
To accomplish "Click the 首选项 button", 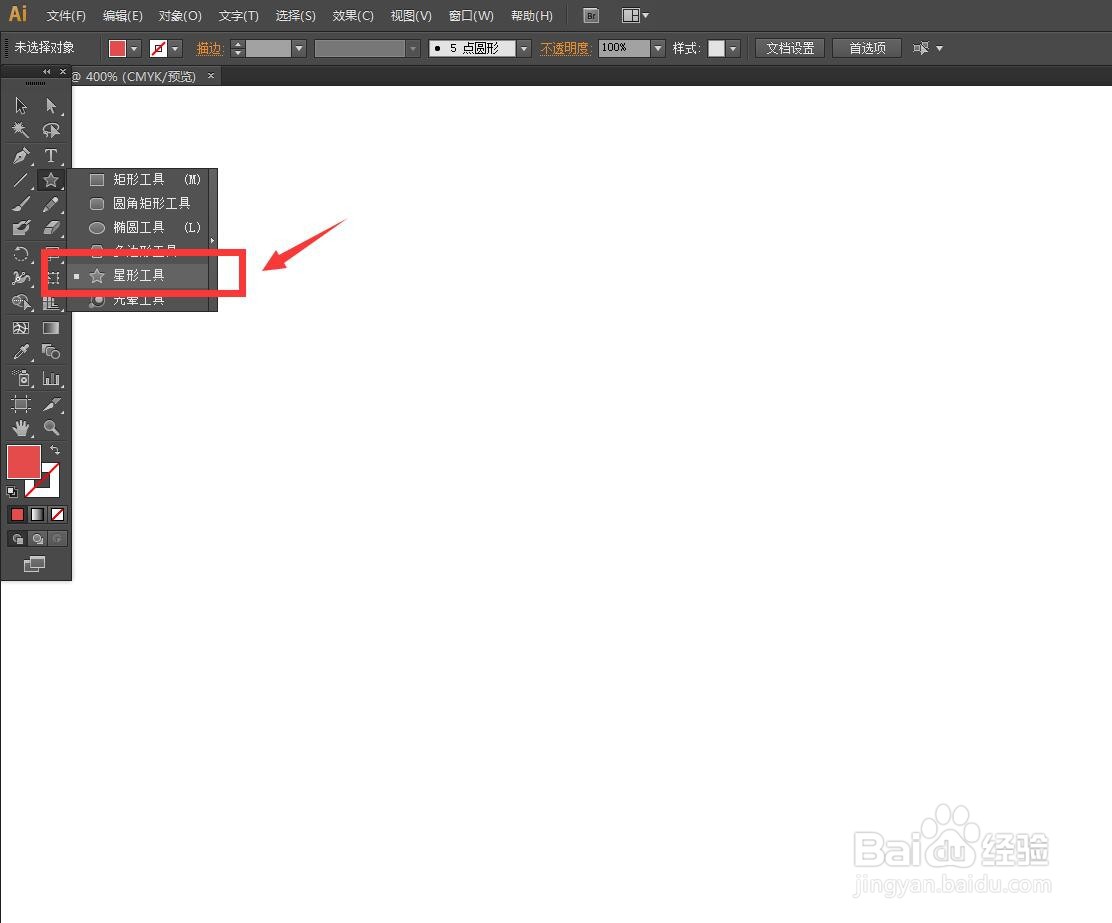I will 867,48.
